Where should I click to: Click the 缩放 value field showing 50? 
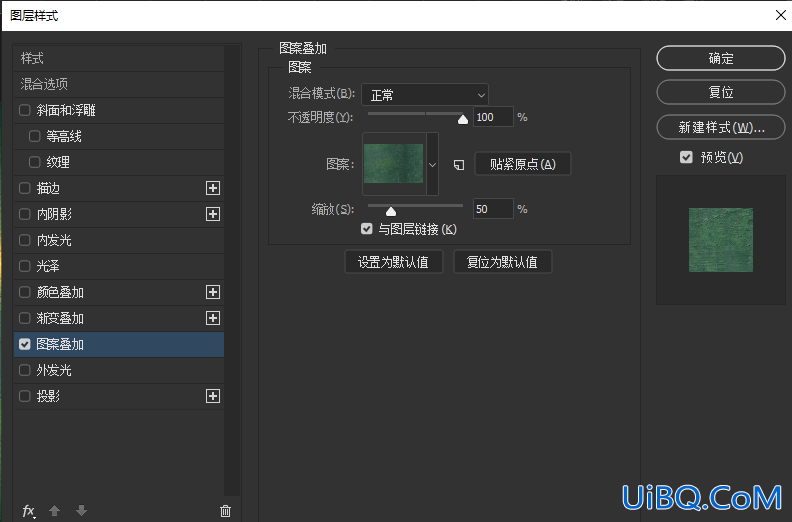pyautogui.click(x=493, y=209)
